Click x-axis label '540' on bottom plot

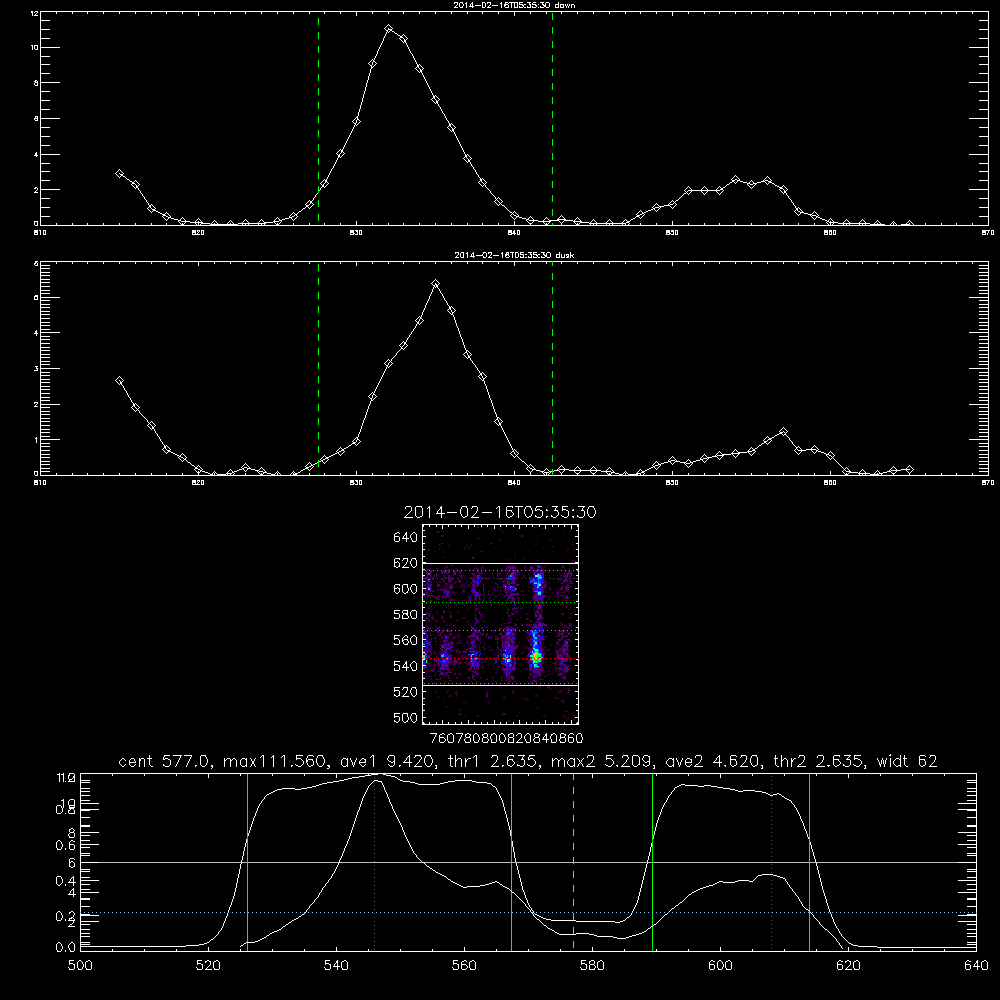[x=336, y=966]
